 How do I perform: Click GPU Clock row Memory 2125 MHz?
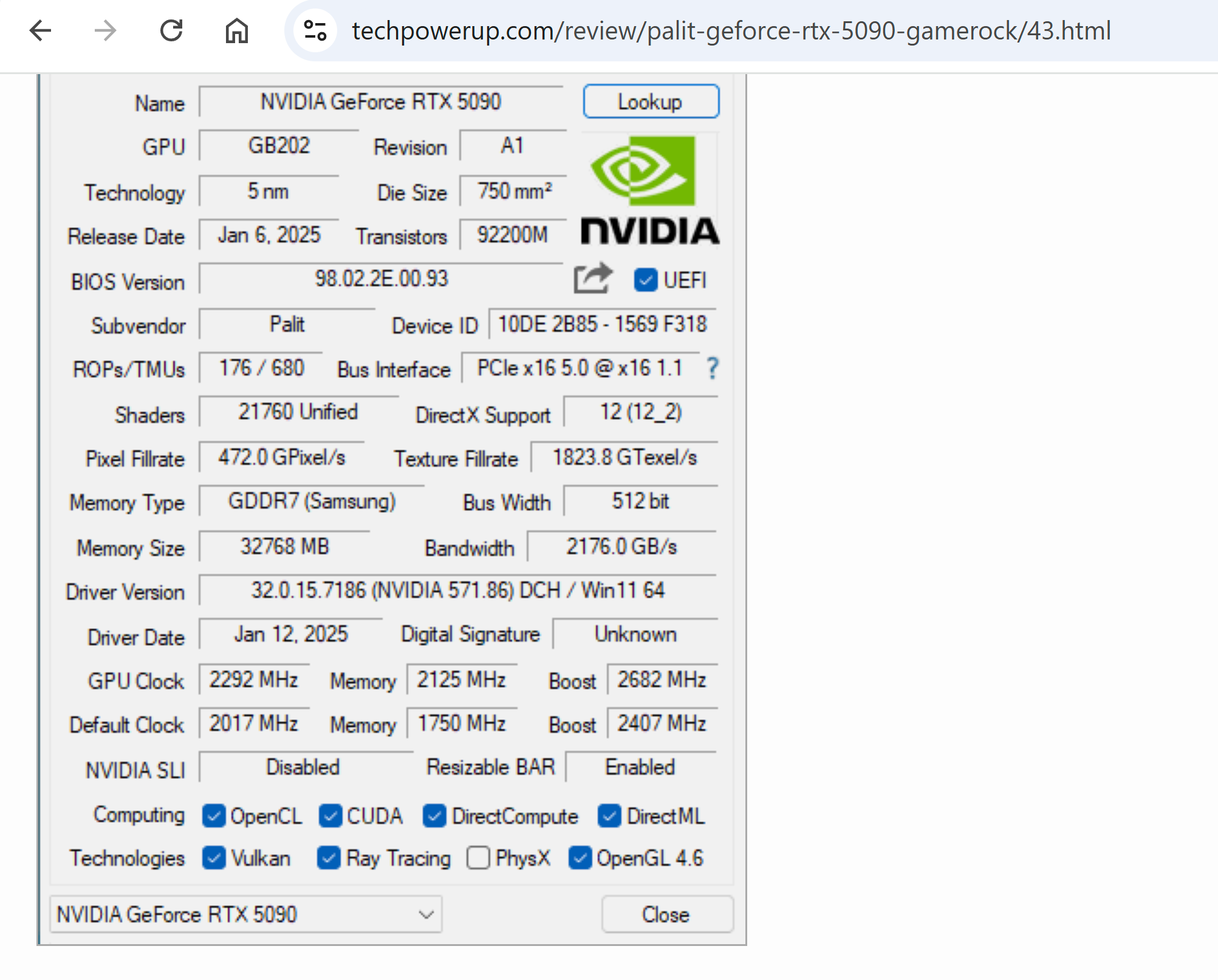click(x=462, y=679)
